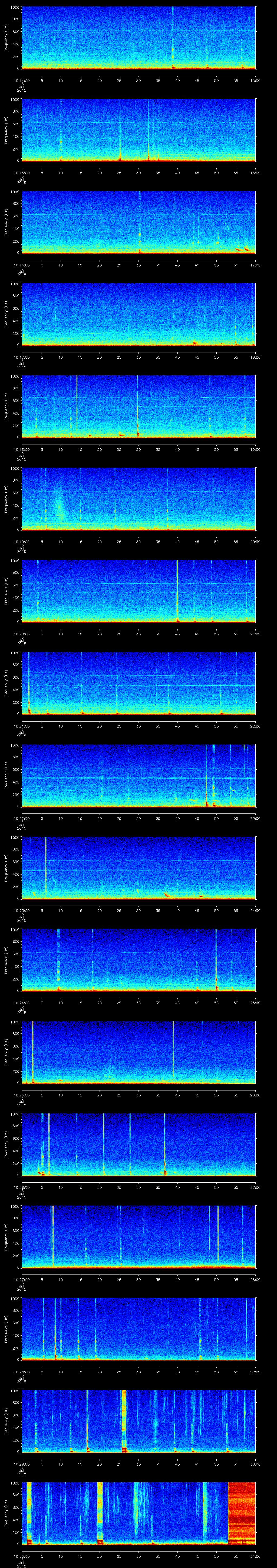Click the 10:30:00 start time label

pos(21,1556)
